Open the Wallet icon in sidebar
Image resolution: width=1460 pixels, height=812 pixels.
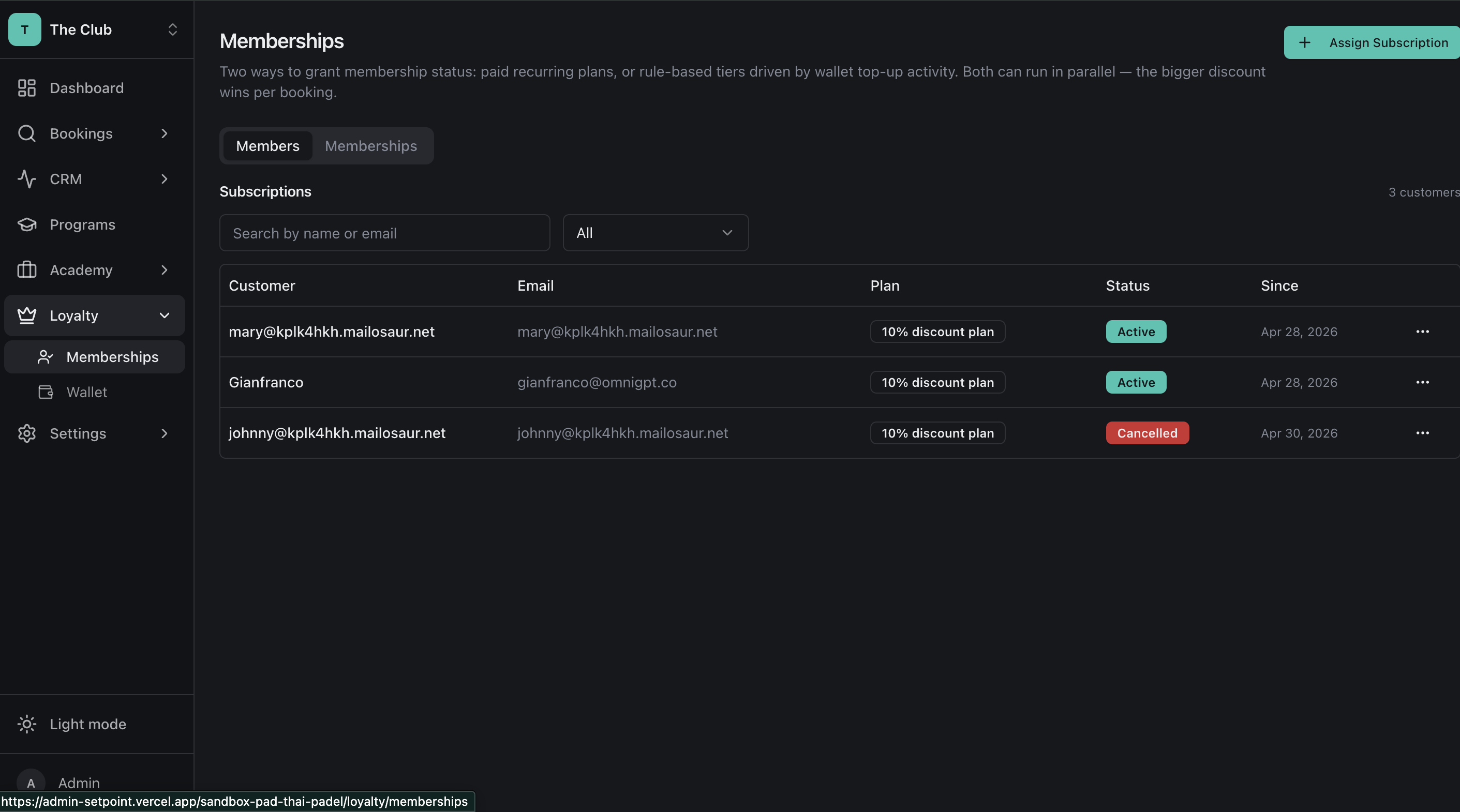46,392
